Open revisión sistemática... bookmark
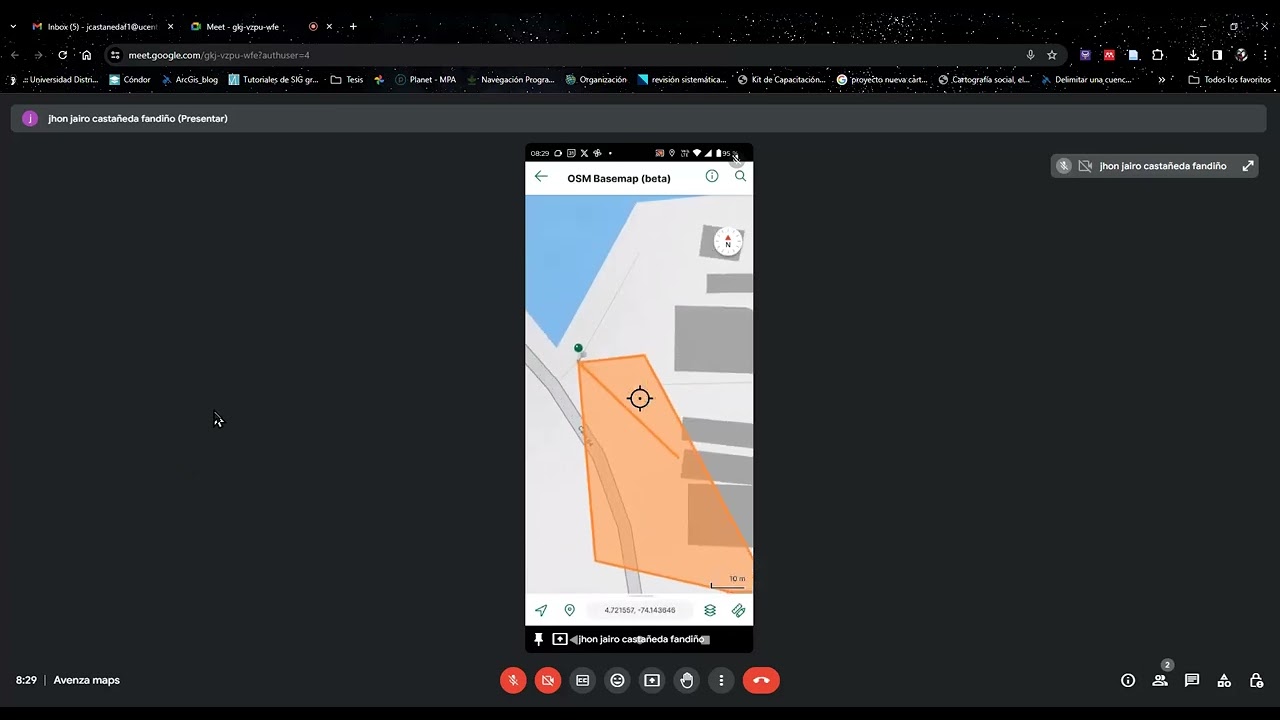 tap(682, 80)
